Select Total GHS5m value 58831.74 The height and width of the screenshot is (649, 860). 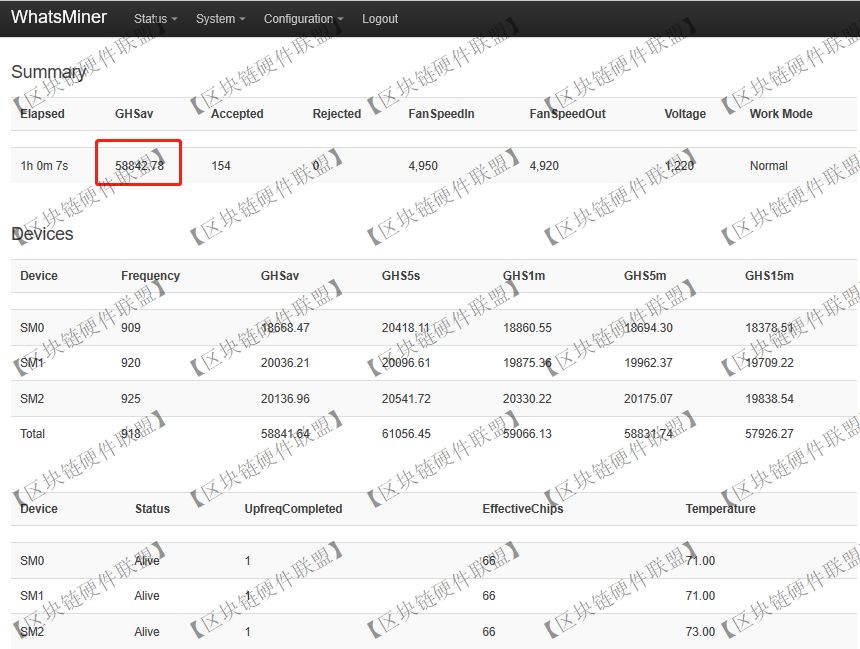click(x=648, y=433)
